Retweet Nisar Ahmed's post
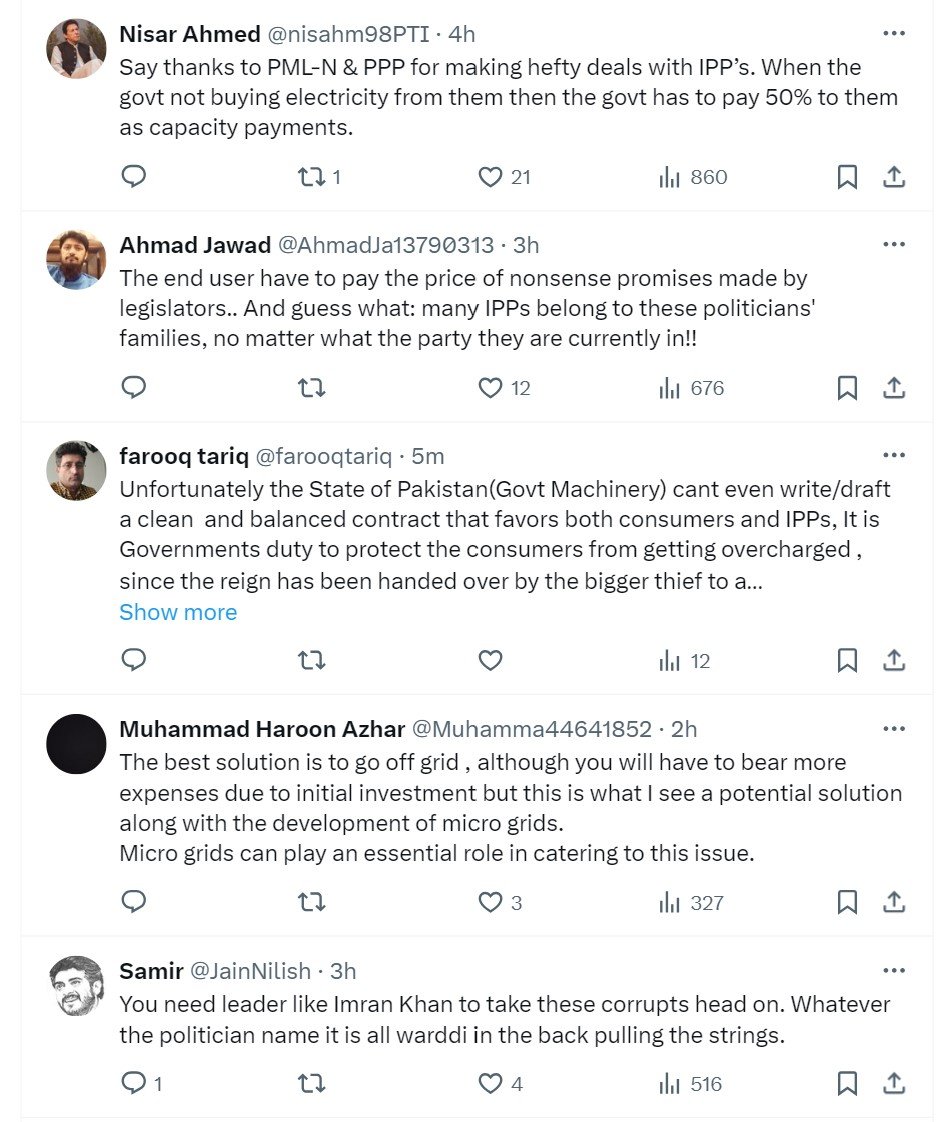Image resolution: width=948 pixels, height=1122 pixels. [311, 177]
